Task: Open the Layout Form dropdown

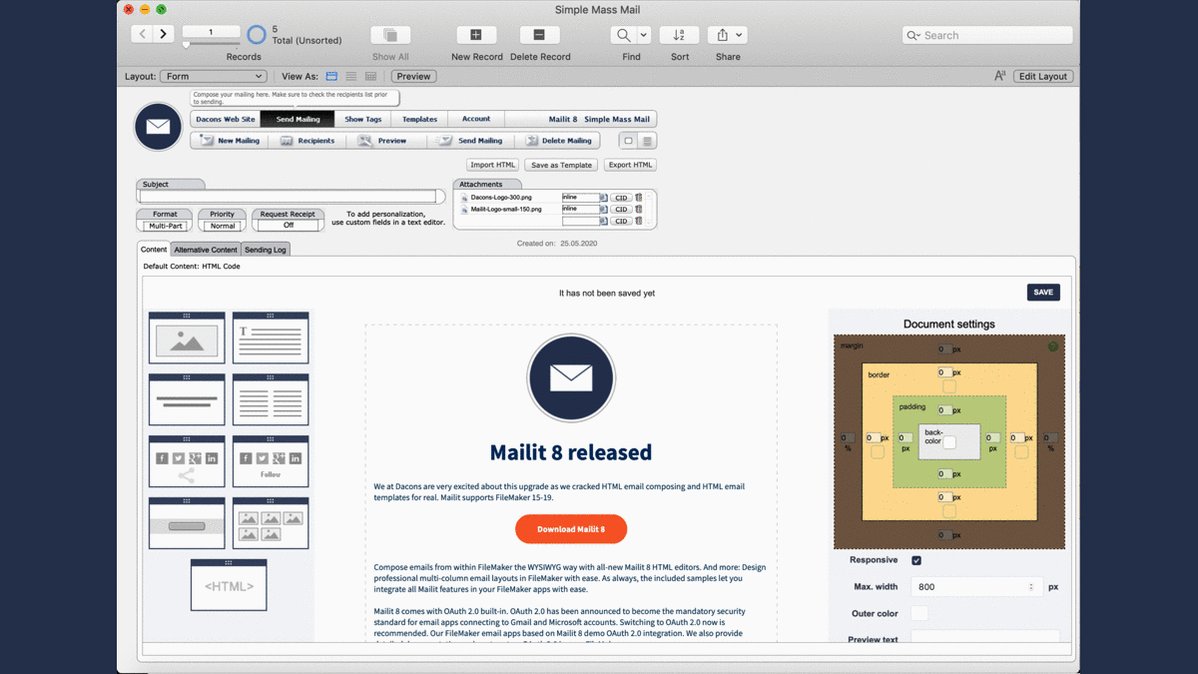Action: point(212,76)
